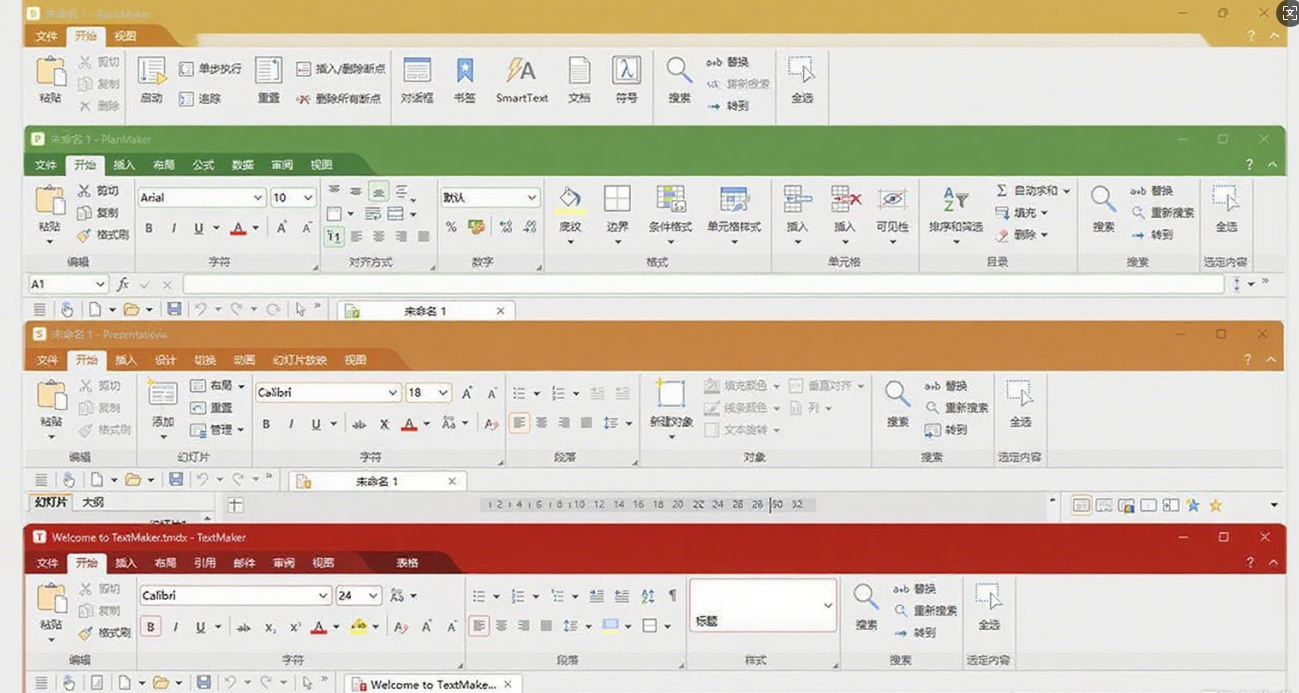Toggle Bold in the TextMaker ribbon
Image resolution: width=1299 pixels, height=693 pixels.
coord(151,627)
